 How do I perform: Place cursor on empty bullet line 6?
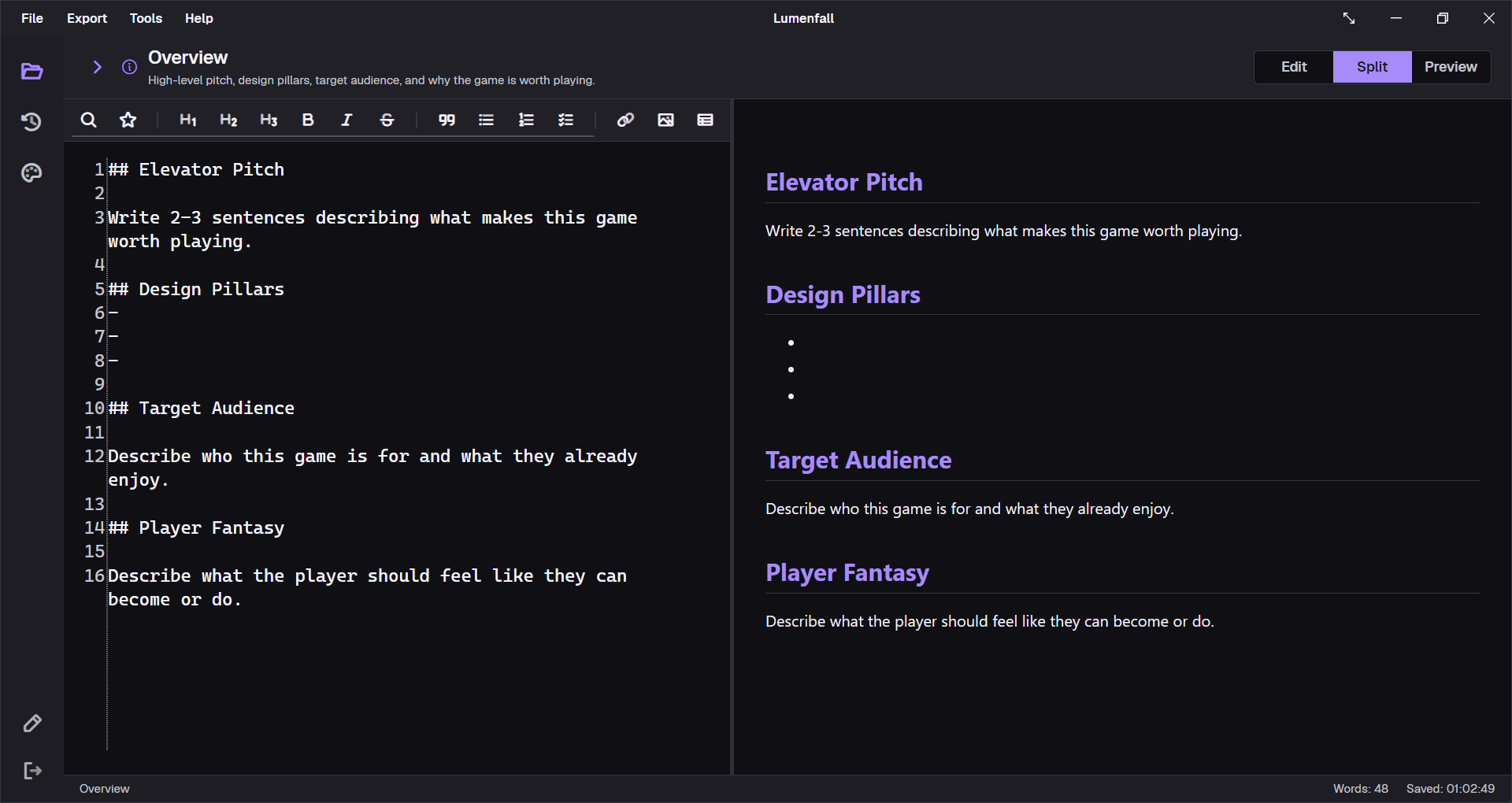pyautogui.click(x=113, y=313)
